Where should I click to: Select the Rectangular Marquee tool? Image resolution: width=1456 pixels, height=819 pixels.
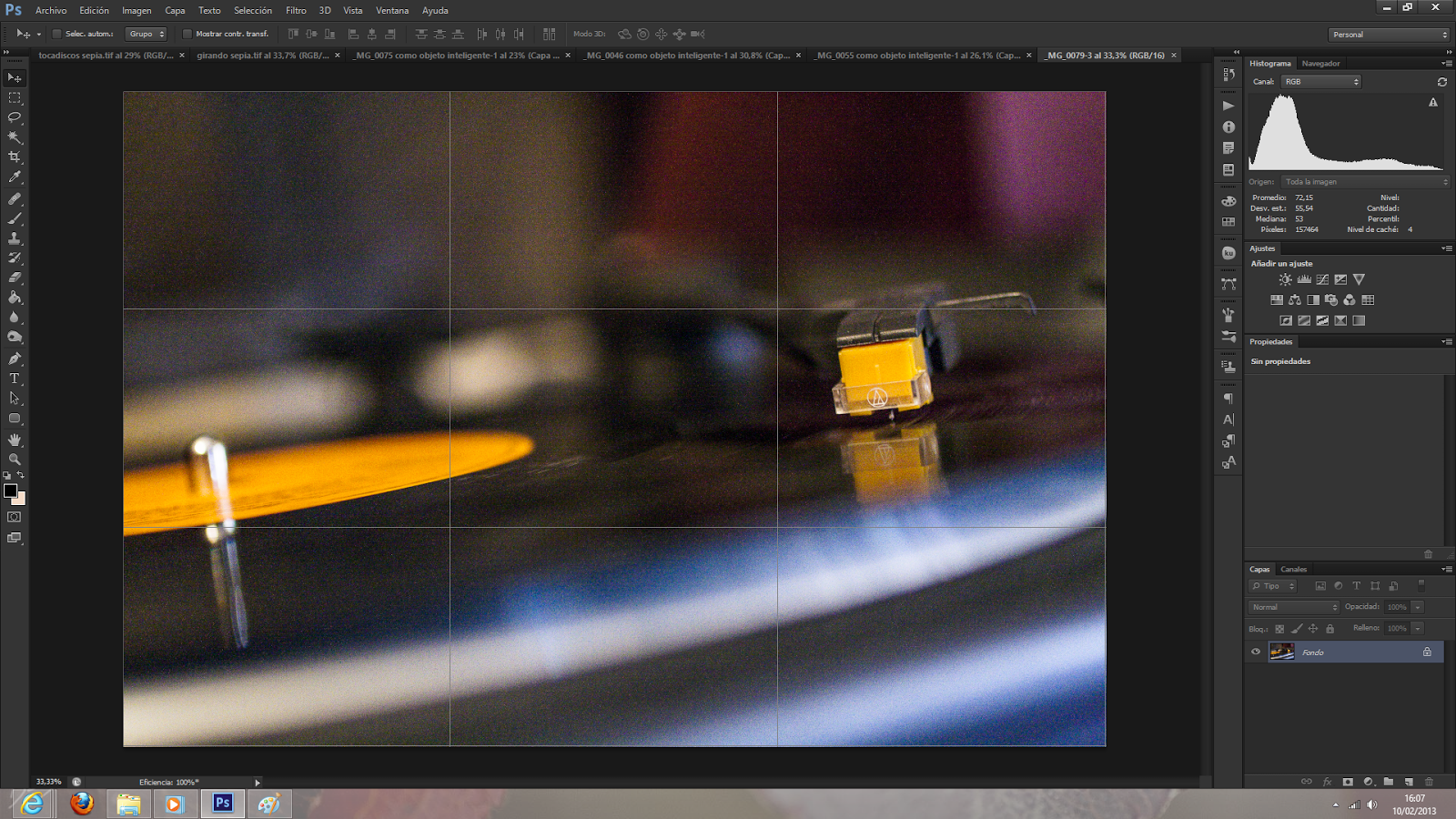coord(15,97)
